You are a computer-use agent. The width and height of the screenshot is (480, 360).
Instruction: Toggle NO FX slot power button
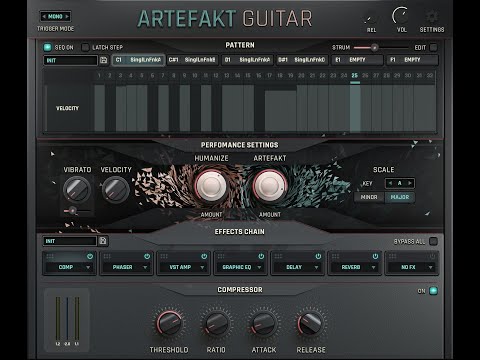click(x=432, y=256)
